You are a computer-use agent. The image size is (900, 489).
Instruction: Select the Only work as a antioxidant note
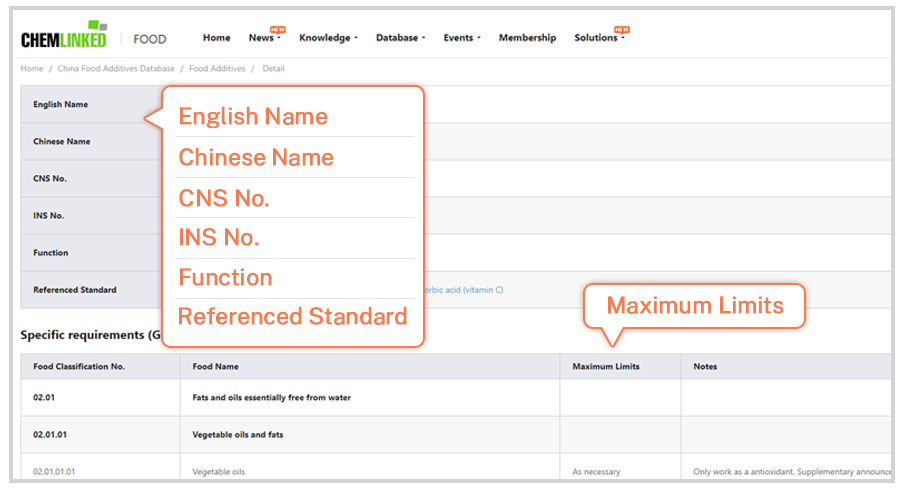pyautogui.click(x=792, y=472)
